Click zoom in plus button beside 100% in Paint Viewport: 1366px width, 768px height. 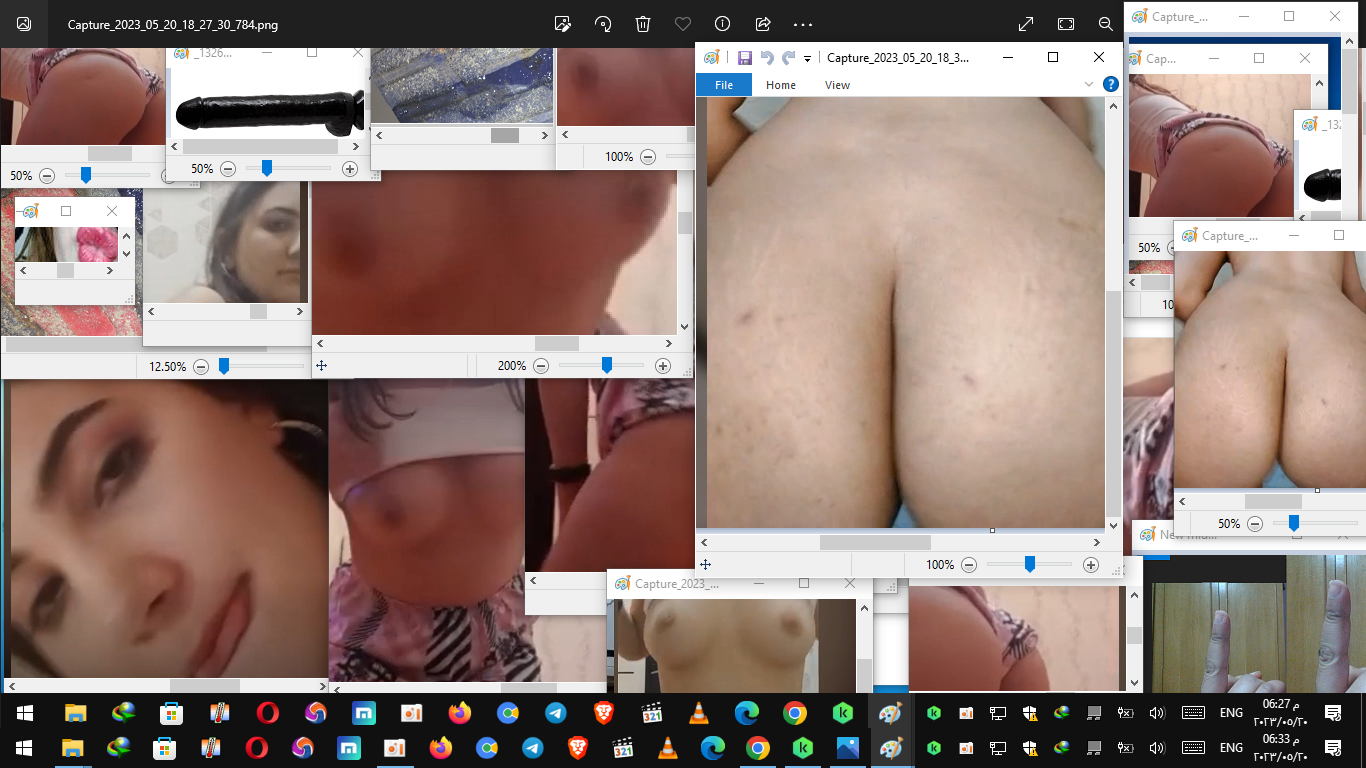click(x=1091, y=565)
